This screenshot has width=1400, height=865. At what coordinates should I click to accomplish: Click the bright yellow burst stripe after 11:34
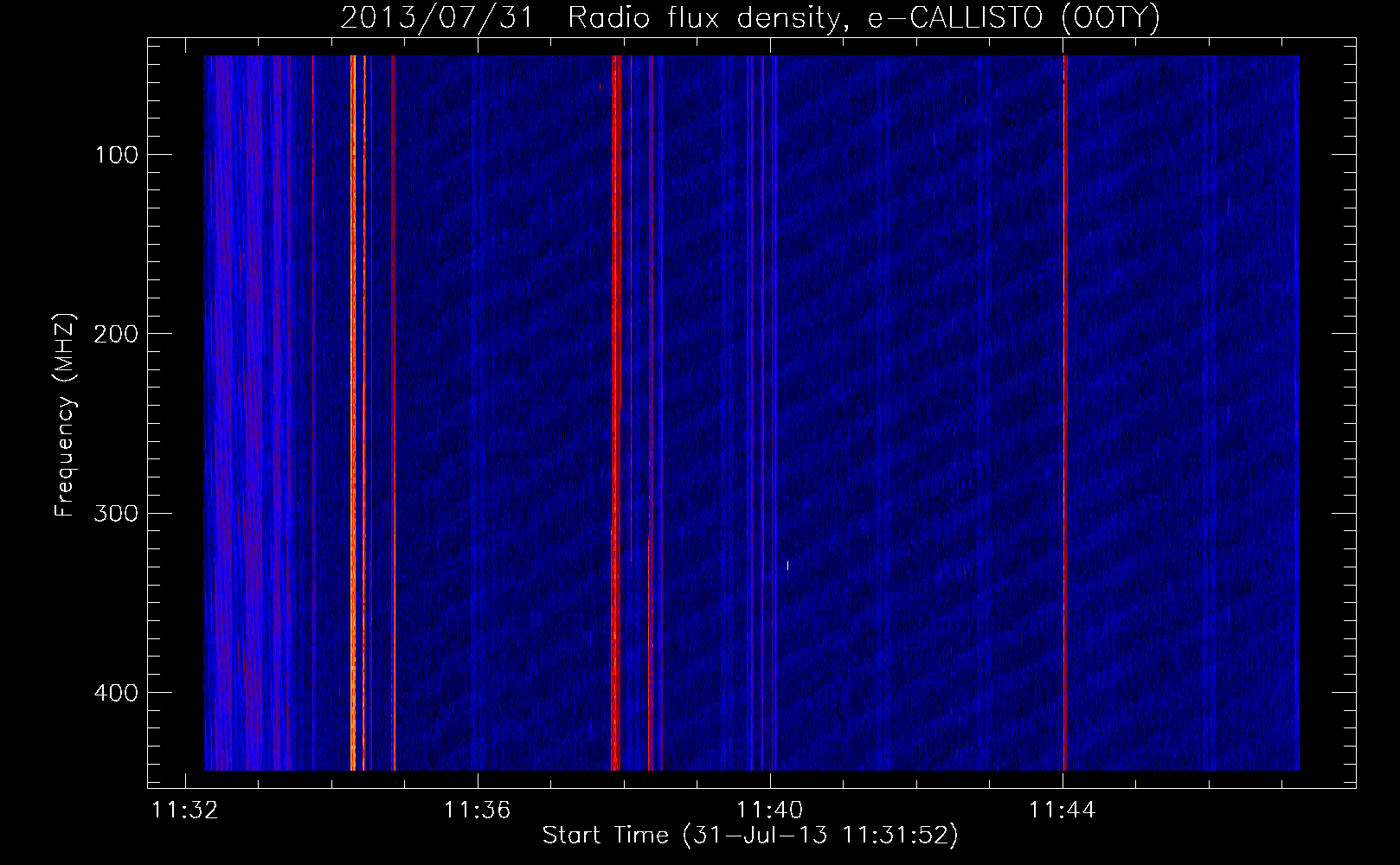point(353,413)
